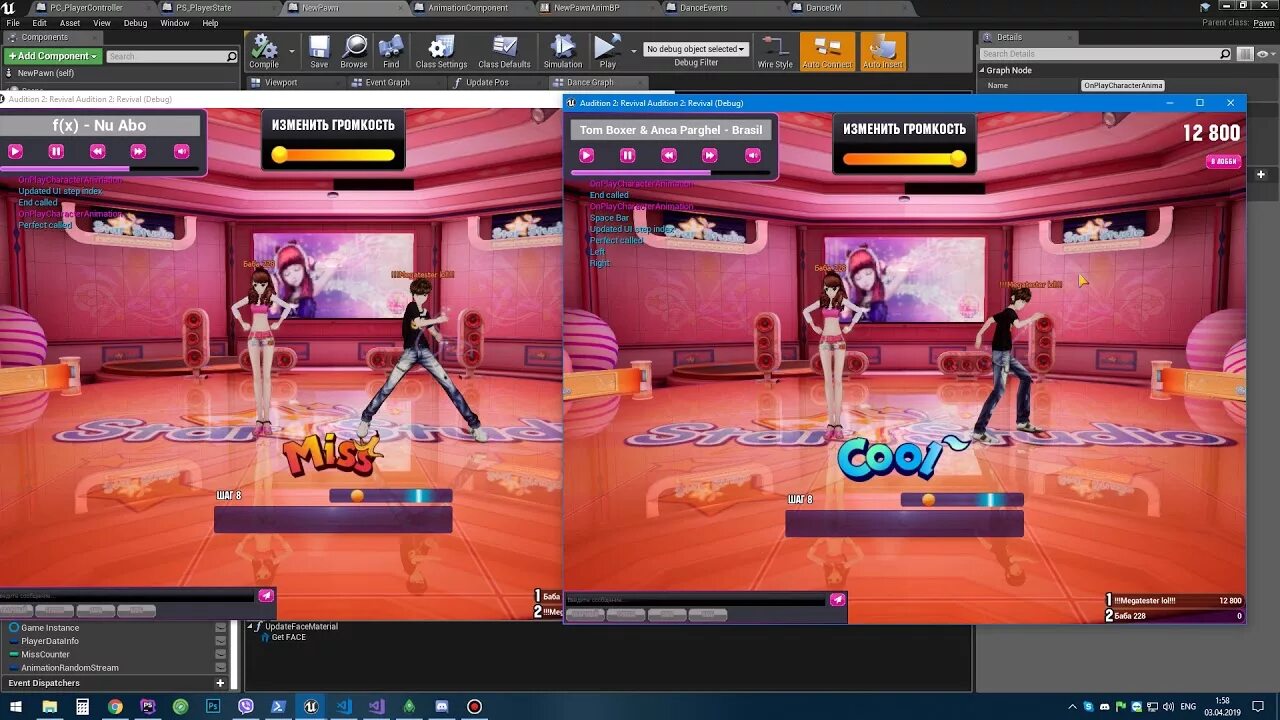Open Play options dropdown arrow
Image resolution: width=1280 pixels, height=720 pixels.
tap(633, 50)
